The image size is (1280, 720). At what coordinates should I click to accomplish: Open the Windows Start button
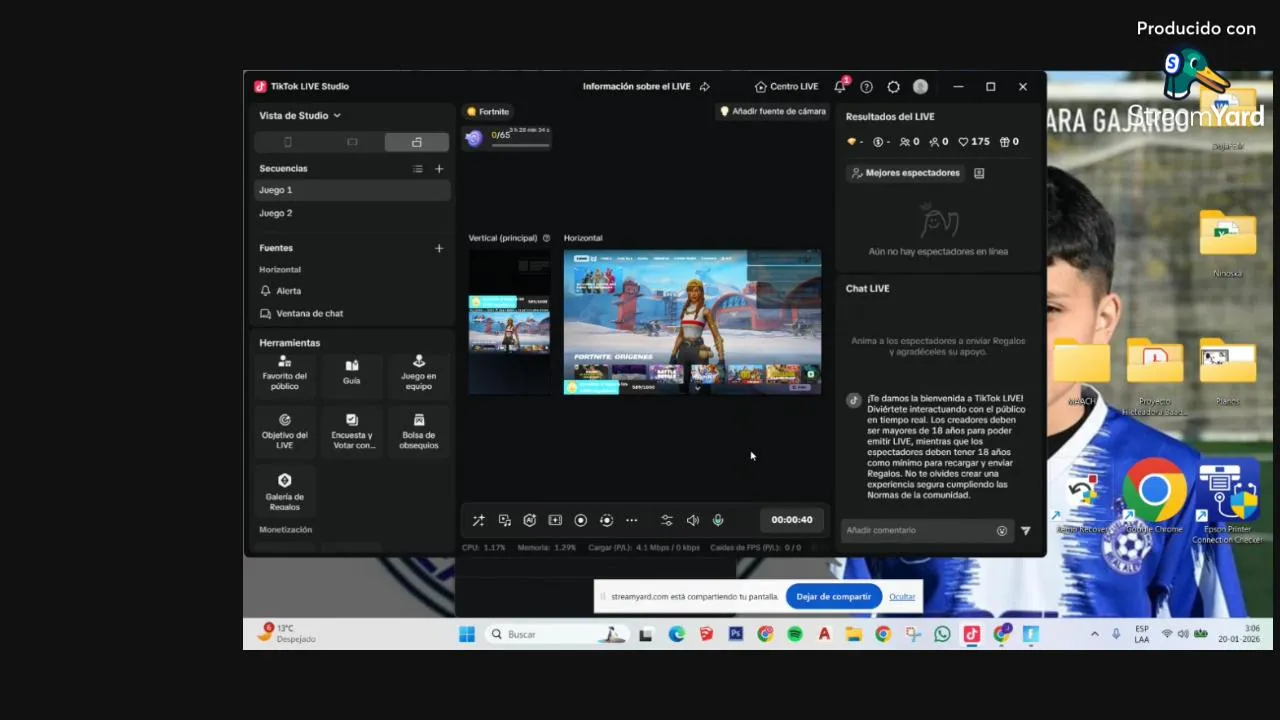coord(467,634)
